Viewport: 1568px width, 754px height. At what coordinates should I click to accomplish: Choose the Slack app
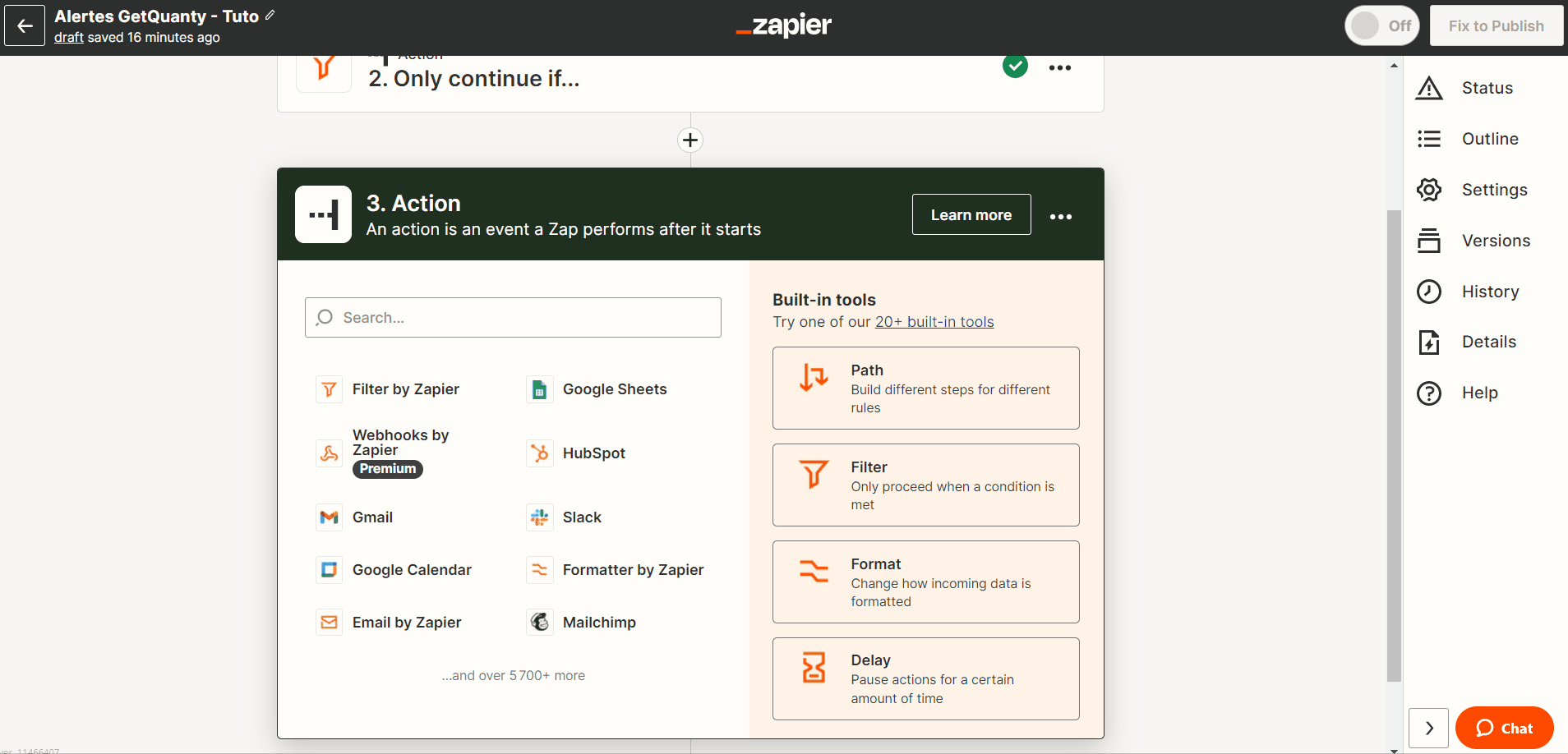point(565,517)
